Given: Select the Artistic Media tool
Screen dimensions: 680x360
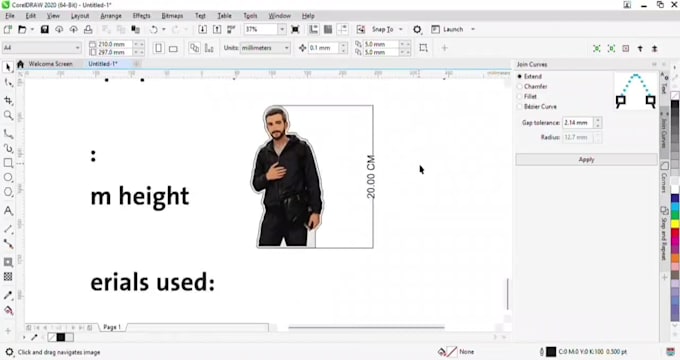Looking at the screenshot, I should tap(8, 148).
